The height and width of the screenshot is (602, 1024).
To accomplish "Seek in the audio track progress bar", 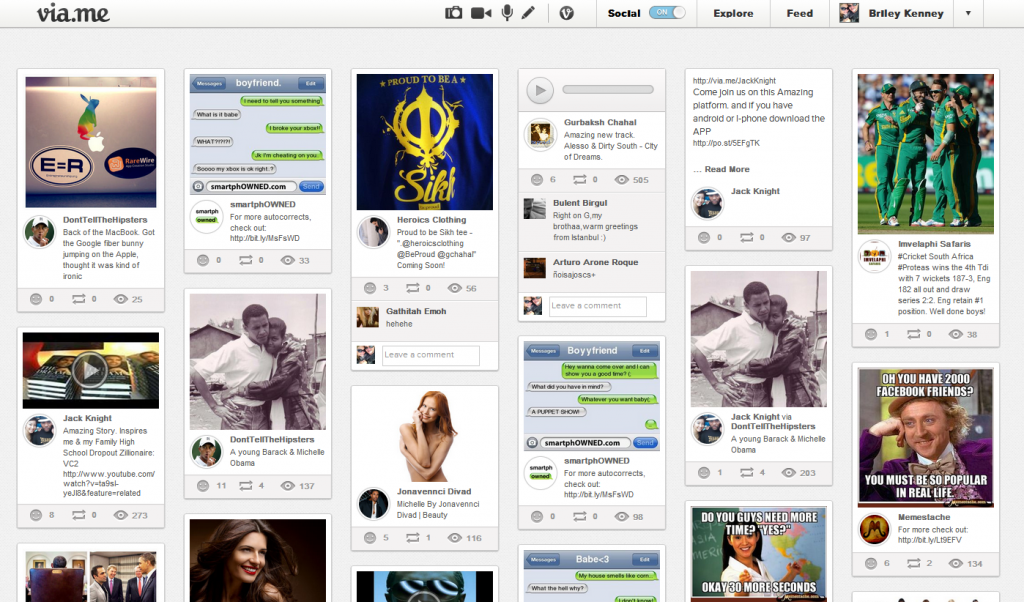I will (608, 90).
